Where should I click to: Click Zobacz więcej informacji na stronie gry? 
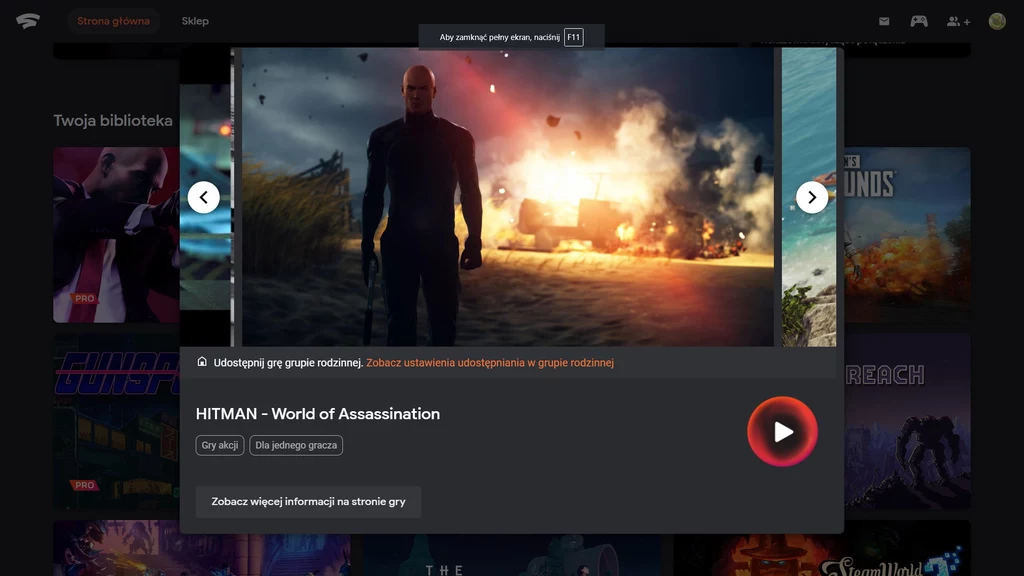[x=308, y=502]
